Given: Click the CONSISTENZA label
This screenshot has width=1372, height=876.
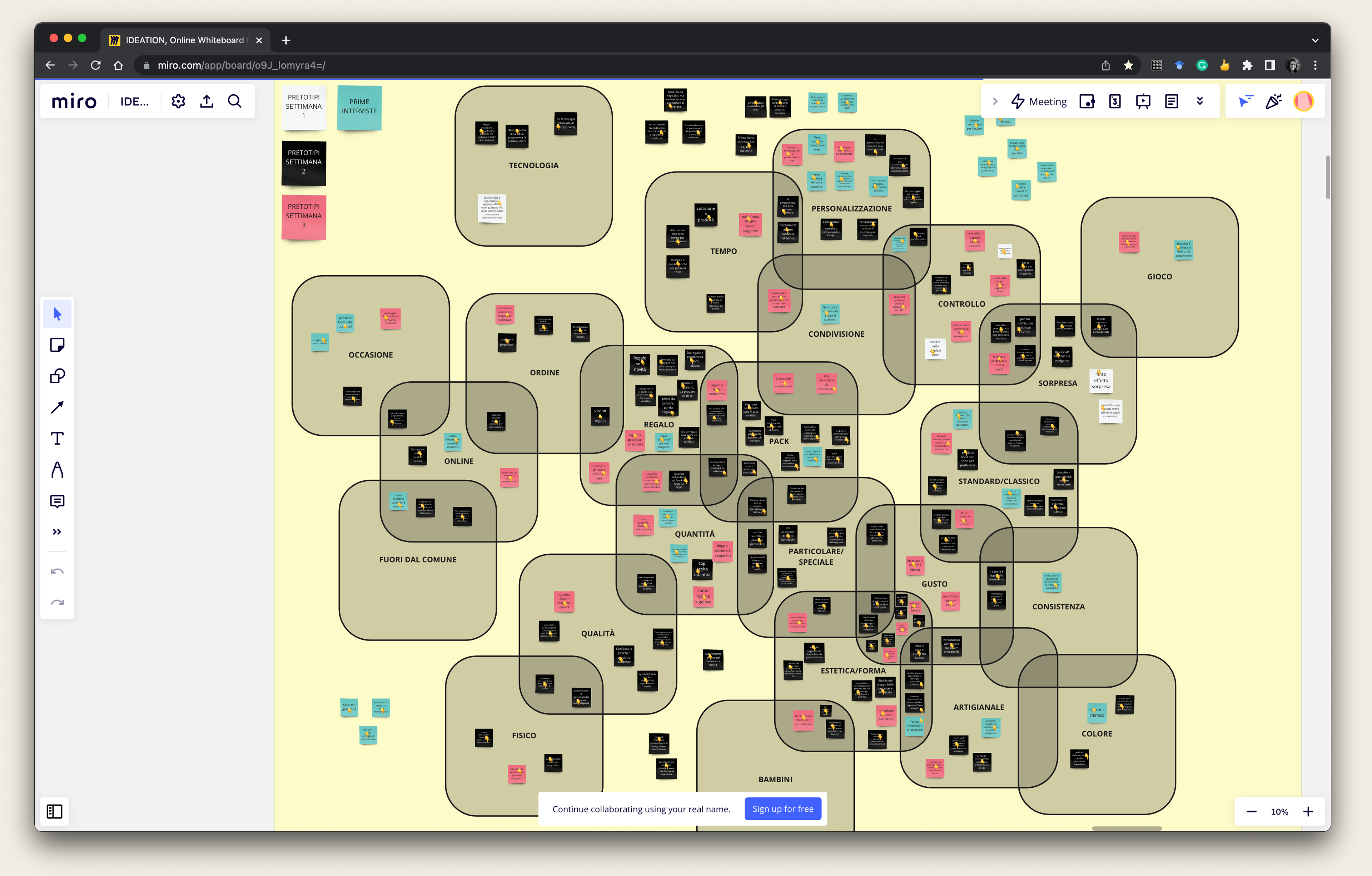Looking at the screenshot, I should [1058, 607].
